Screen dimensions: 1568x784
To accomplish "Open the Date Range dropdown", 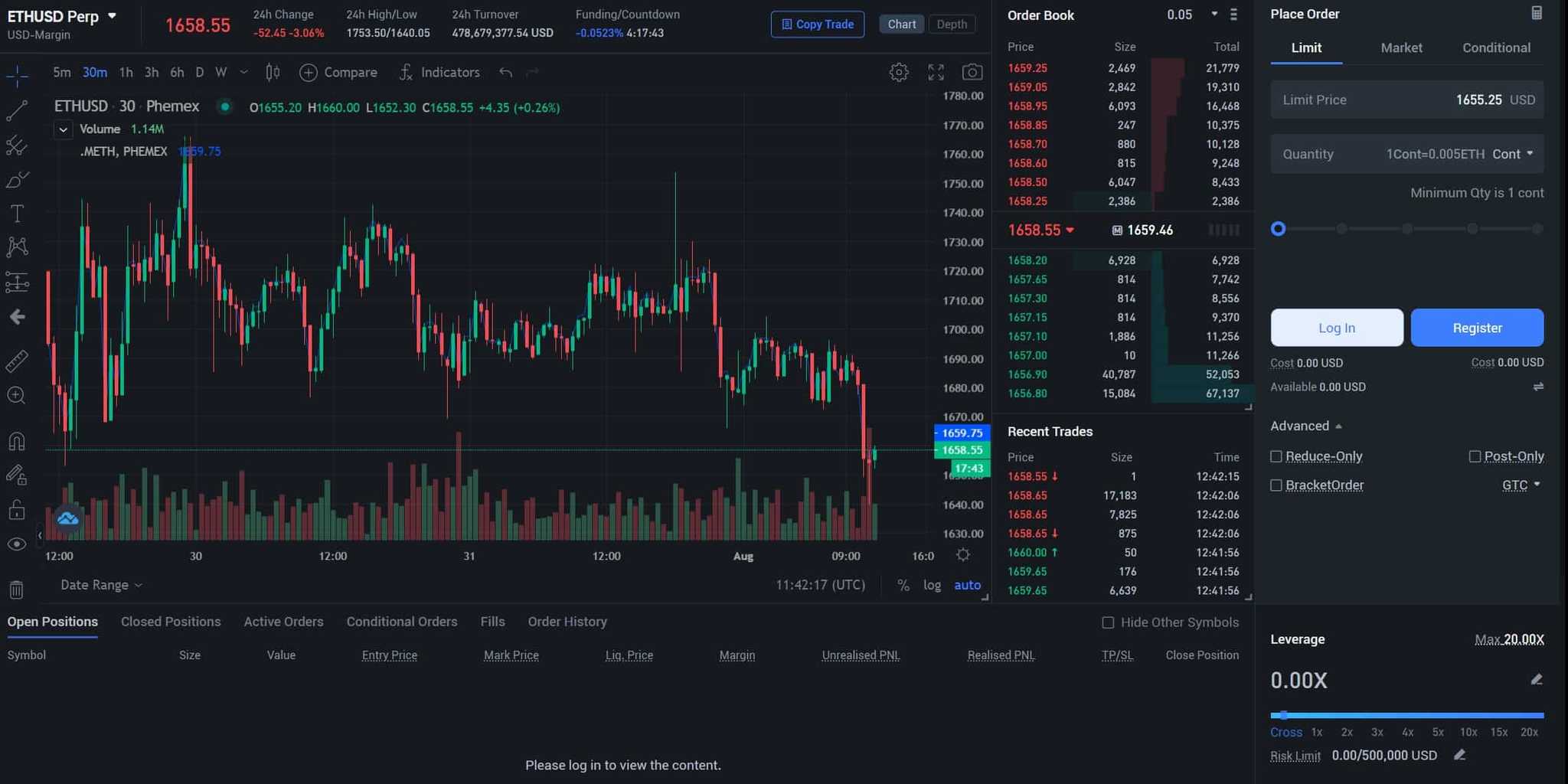I will tap(101, 585).
